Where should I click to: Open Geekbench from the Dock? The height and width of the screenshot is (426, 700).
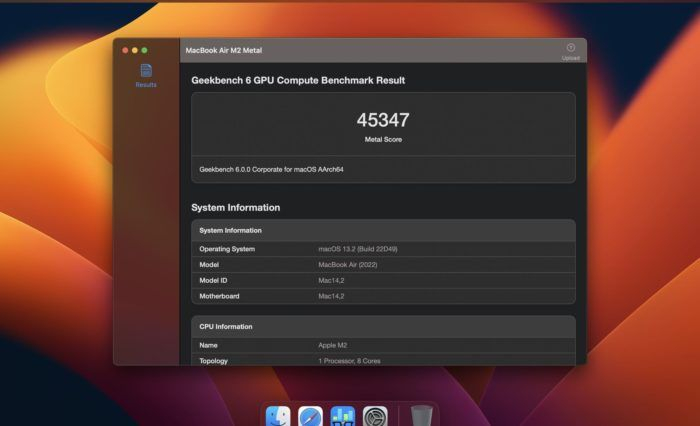343,416
